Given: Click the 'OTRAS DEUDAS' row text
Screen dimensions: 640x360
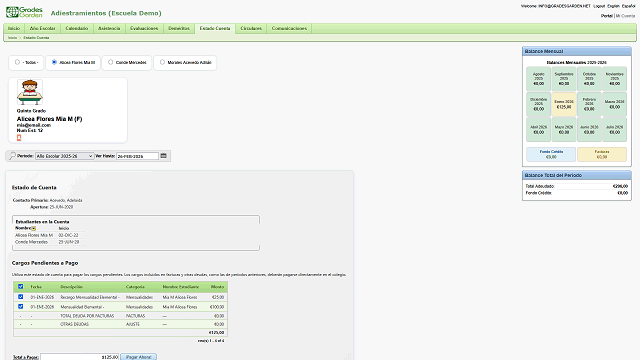Looking at the screenshot, I should (x=74, y=324).
